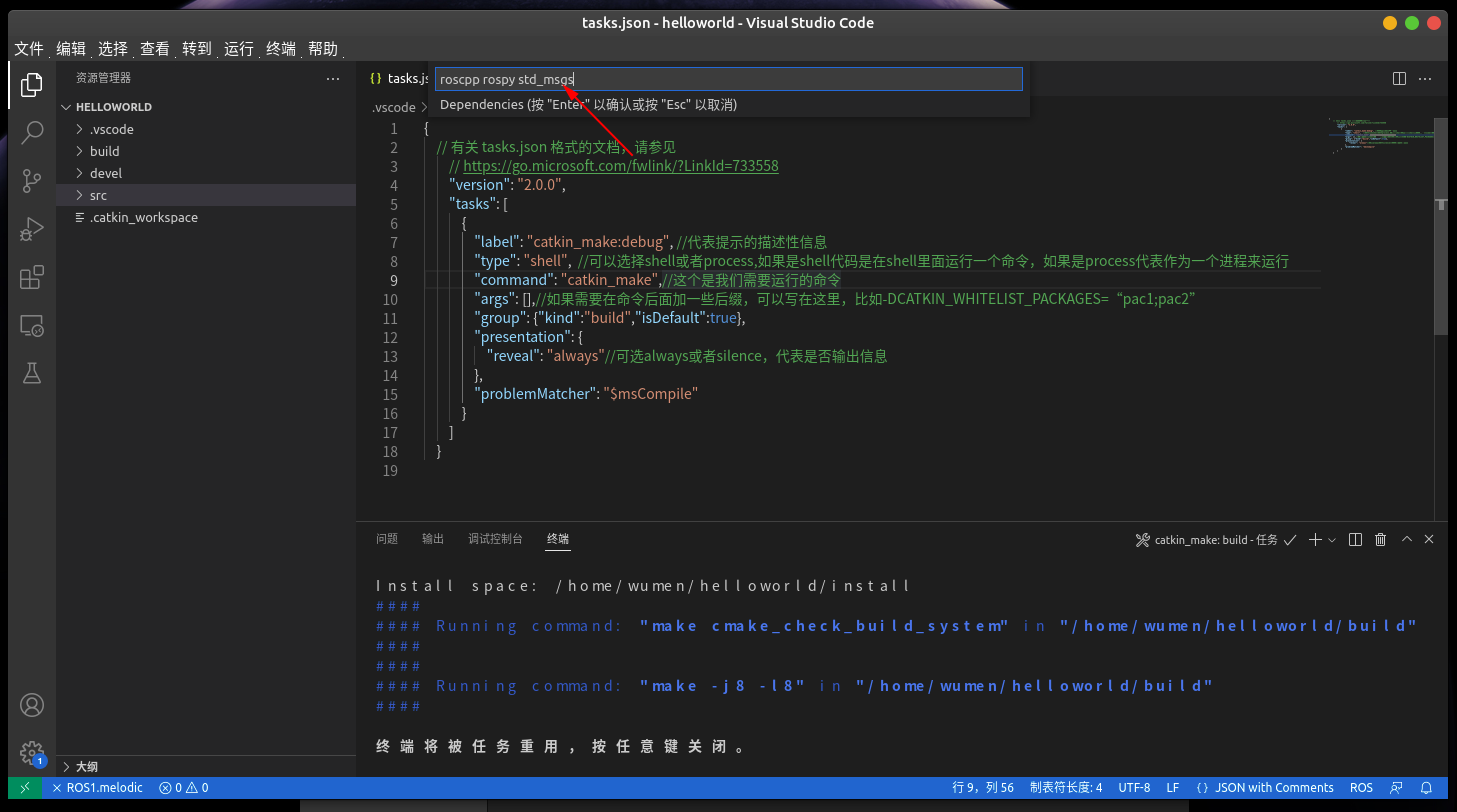Switch to the 输出 panel tab
This screenshot has height=812, width=1457.
(x=432, y=538)
